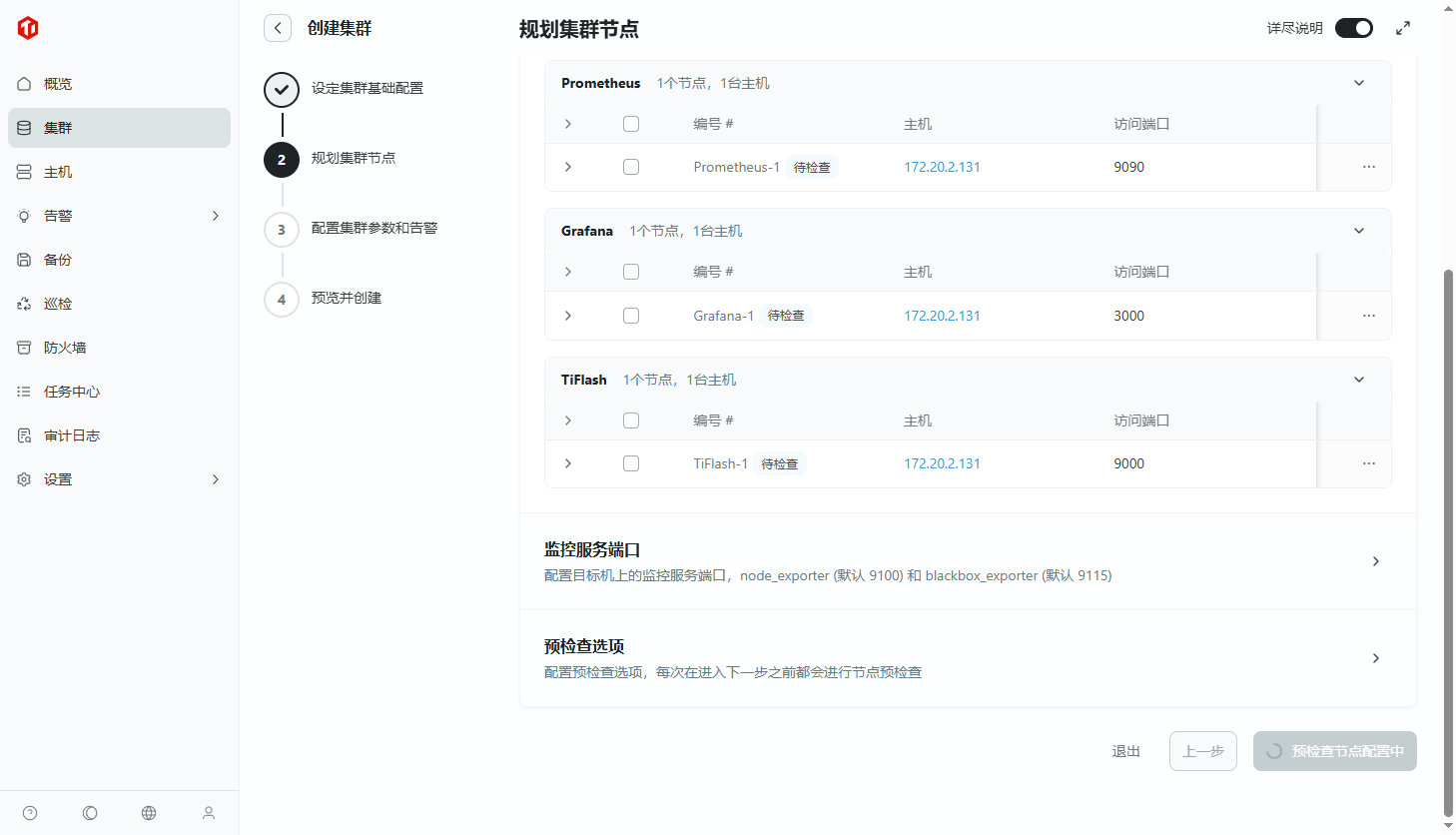Open the help icon in bottom bar
The image size is (1456, 835).
click(30, 813)
